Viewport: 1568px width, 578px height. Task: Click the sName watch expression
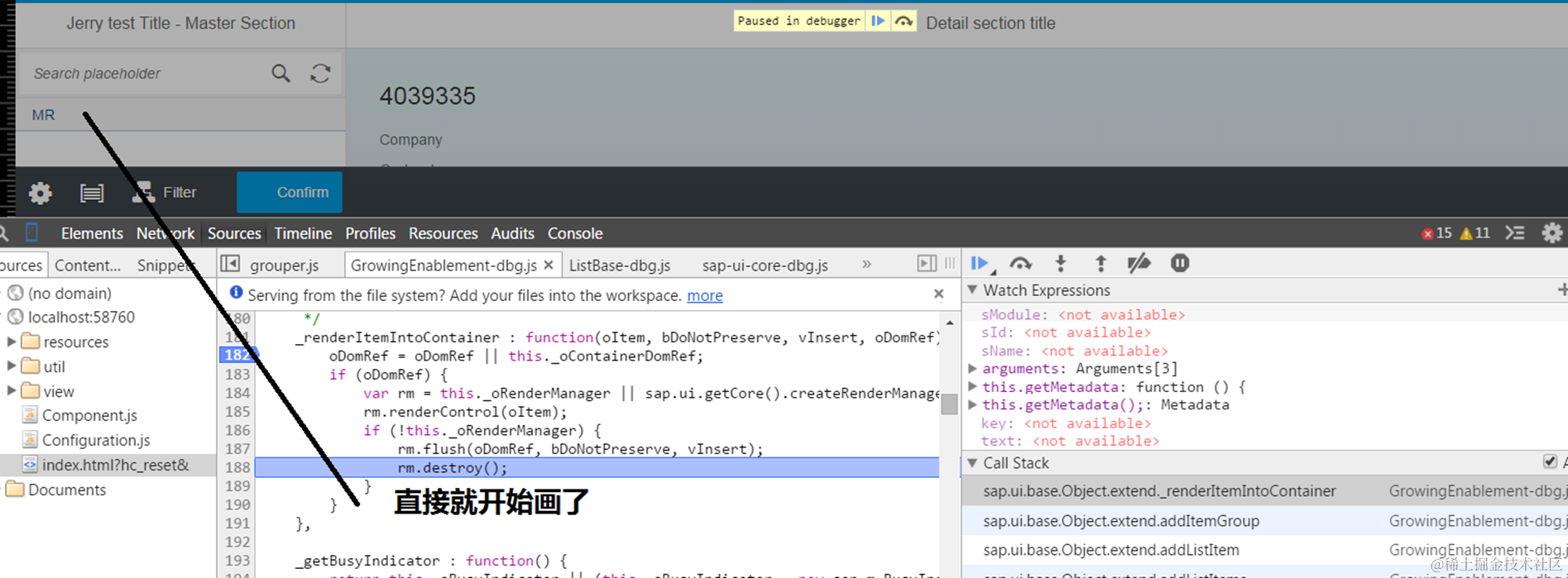tap(1074, 351)
